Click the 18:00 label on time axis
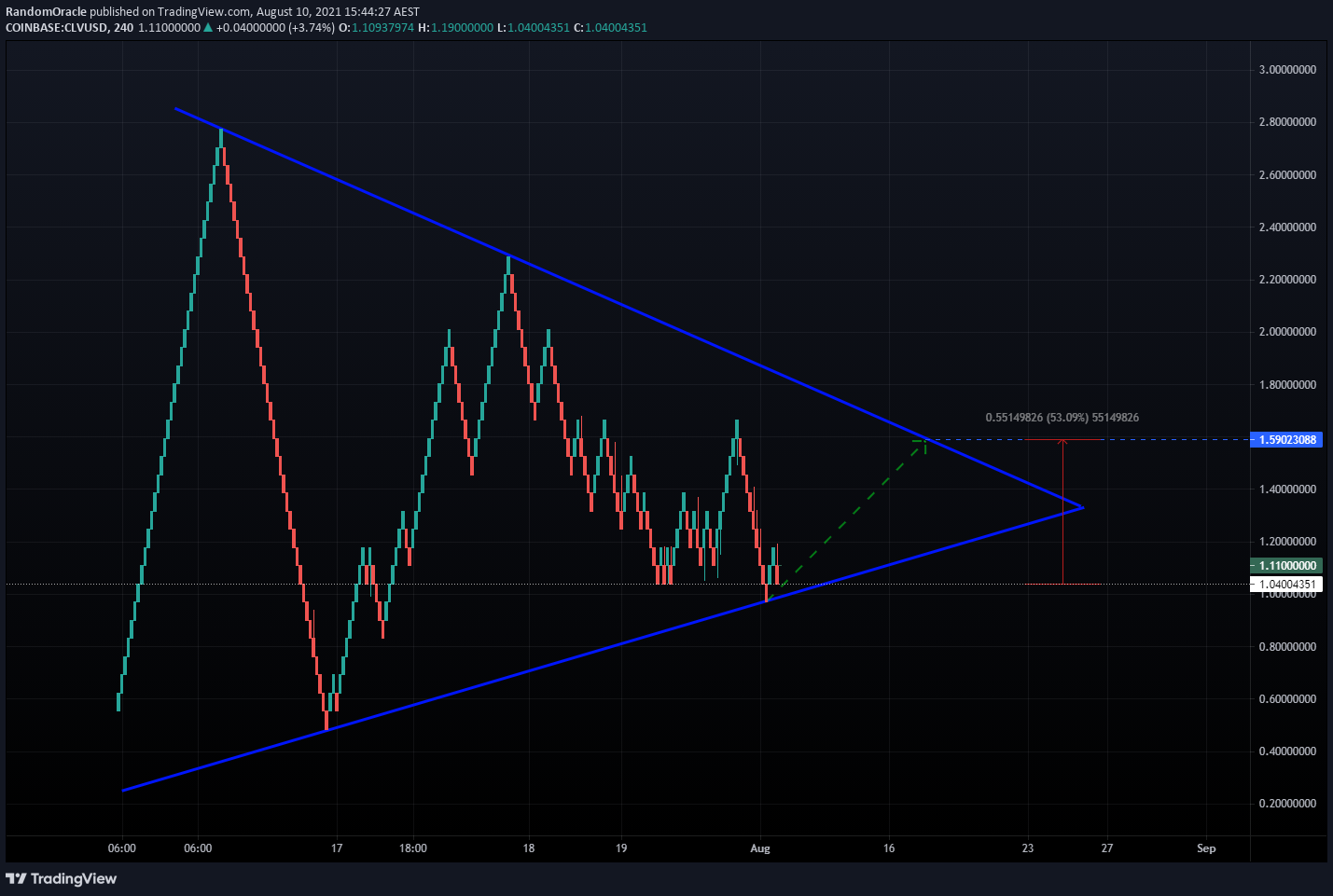 (413, 848)
